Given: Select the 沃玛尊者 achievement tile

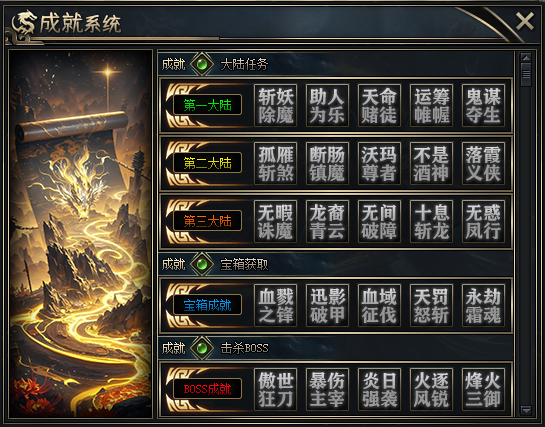Looking at the screenshot, I should click(379, 163).
